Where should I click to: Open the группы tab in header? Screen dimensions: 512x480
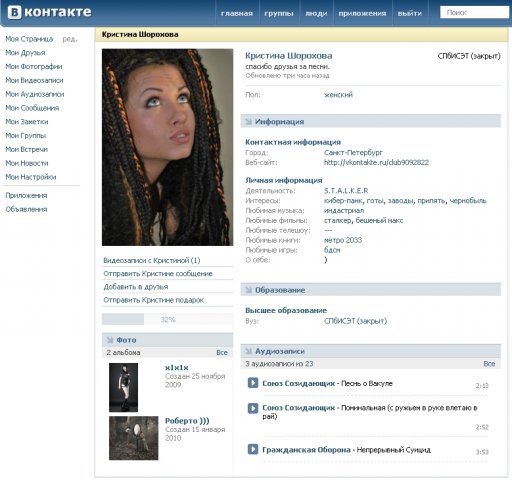click(x=279, y=13)
